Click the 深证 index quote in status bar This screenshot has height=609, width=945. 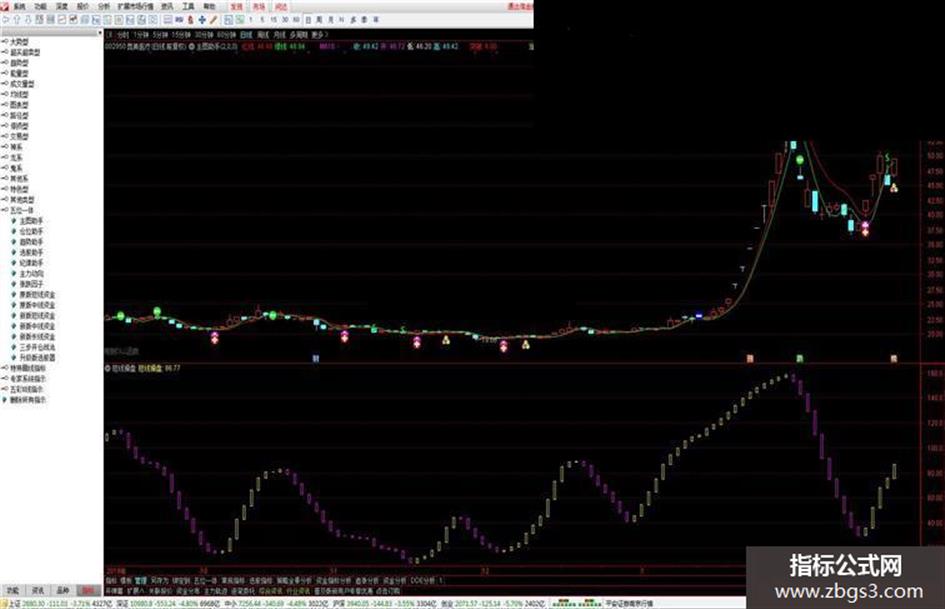click(x=166, y=603)
